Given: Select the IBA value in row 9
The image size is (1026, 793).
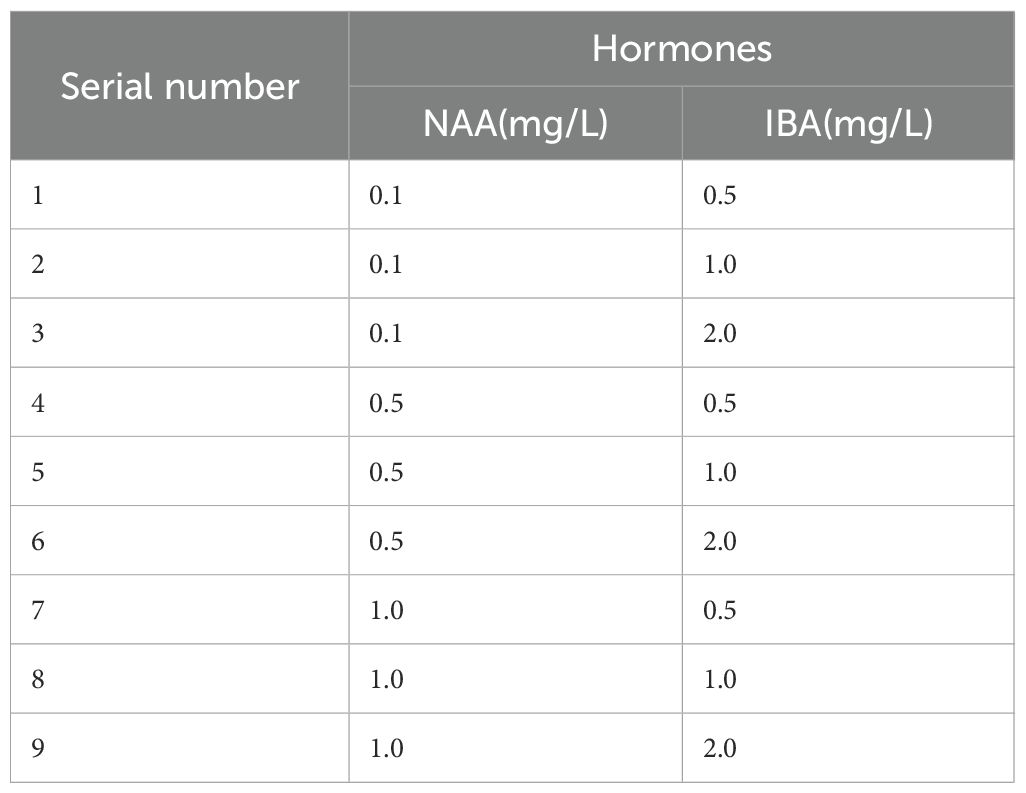Looking at the screenshot, I should pos(720,748).
